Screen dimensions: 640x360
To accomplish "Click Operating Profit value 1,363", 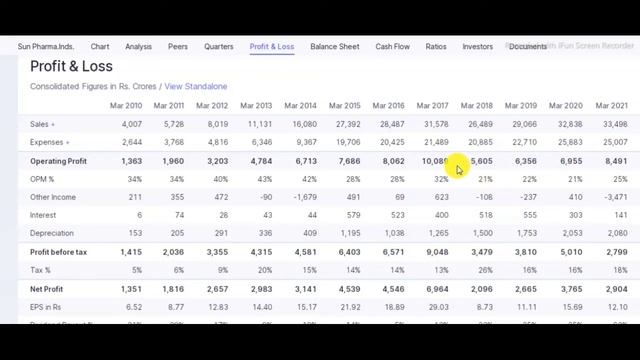I will click(x=131, y=161).
